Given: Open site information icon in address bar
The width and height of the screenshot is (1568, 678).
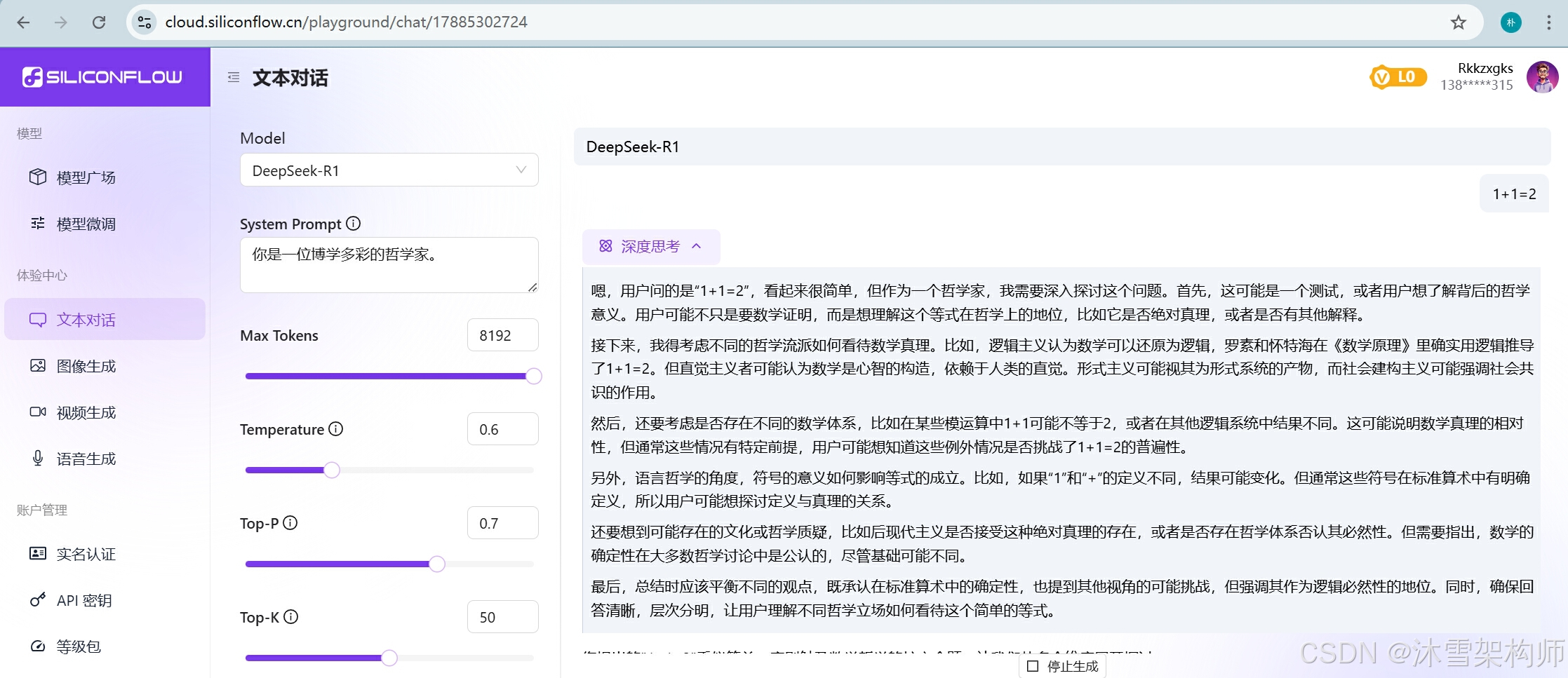Looking at the screenshot, I should pyautogui.click(x=145, y=22).
